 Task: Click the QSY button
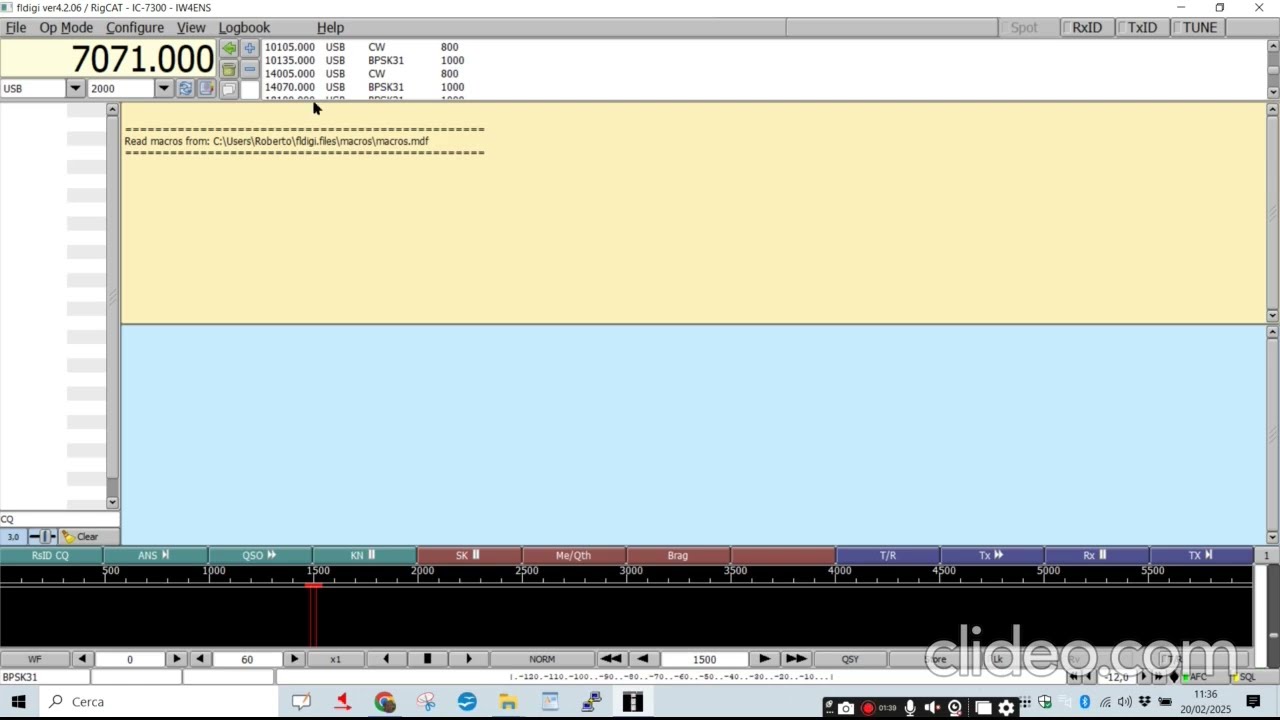850,659
